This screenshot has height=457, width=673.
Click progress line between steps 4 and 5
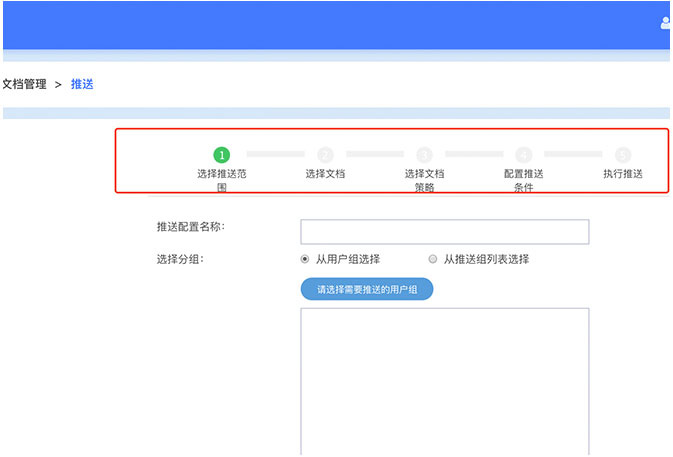573,155
